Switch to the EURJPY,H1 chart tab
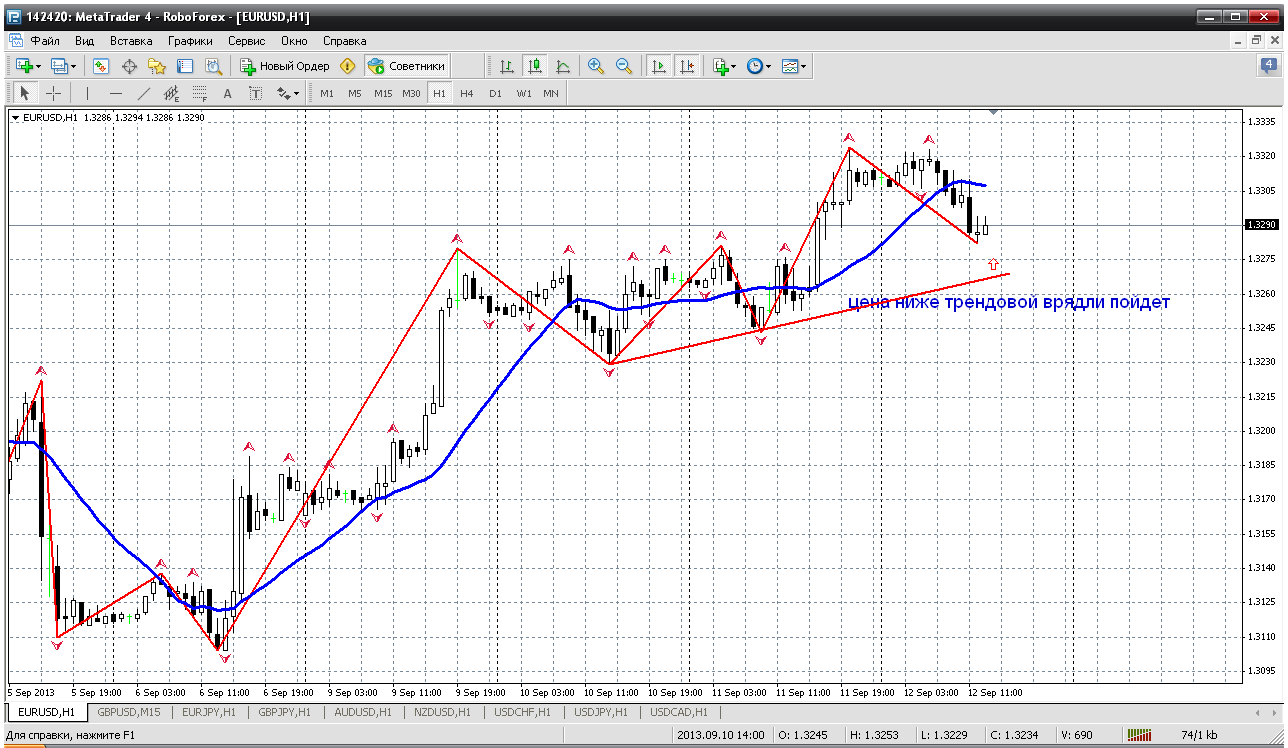 pyautogui.click(x=209, y=712)
